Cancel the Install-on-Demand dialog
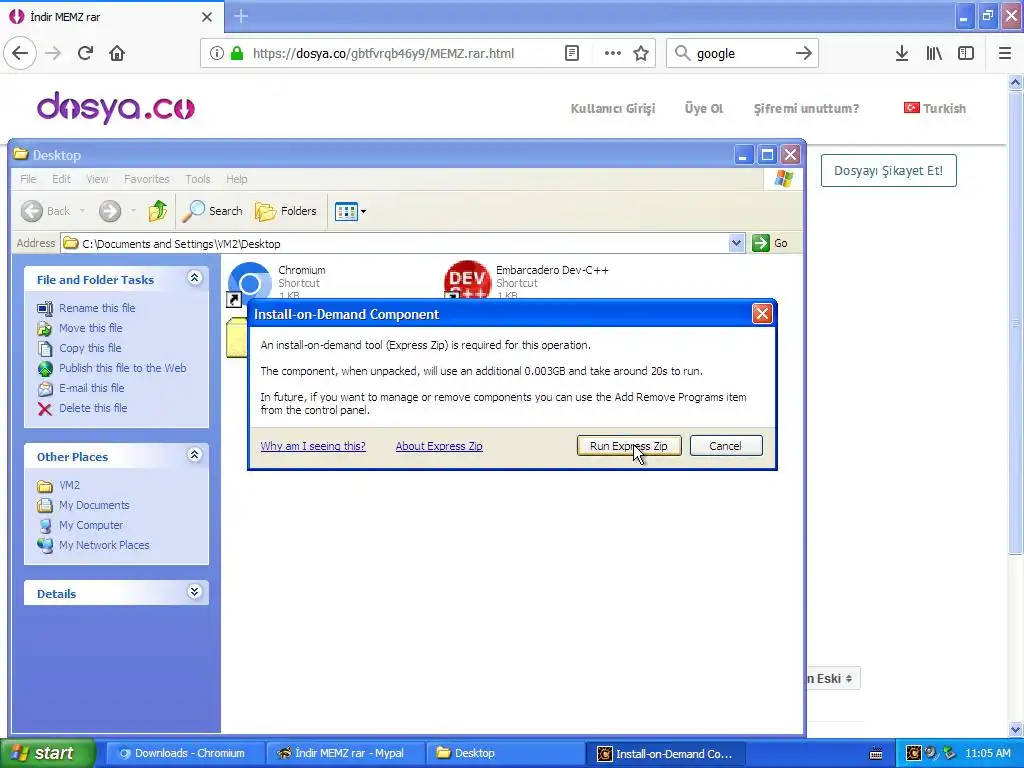This screenshot has width=1024, height=768. point(726,446)
